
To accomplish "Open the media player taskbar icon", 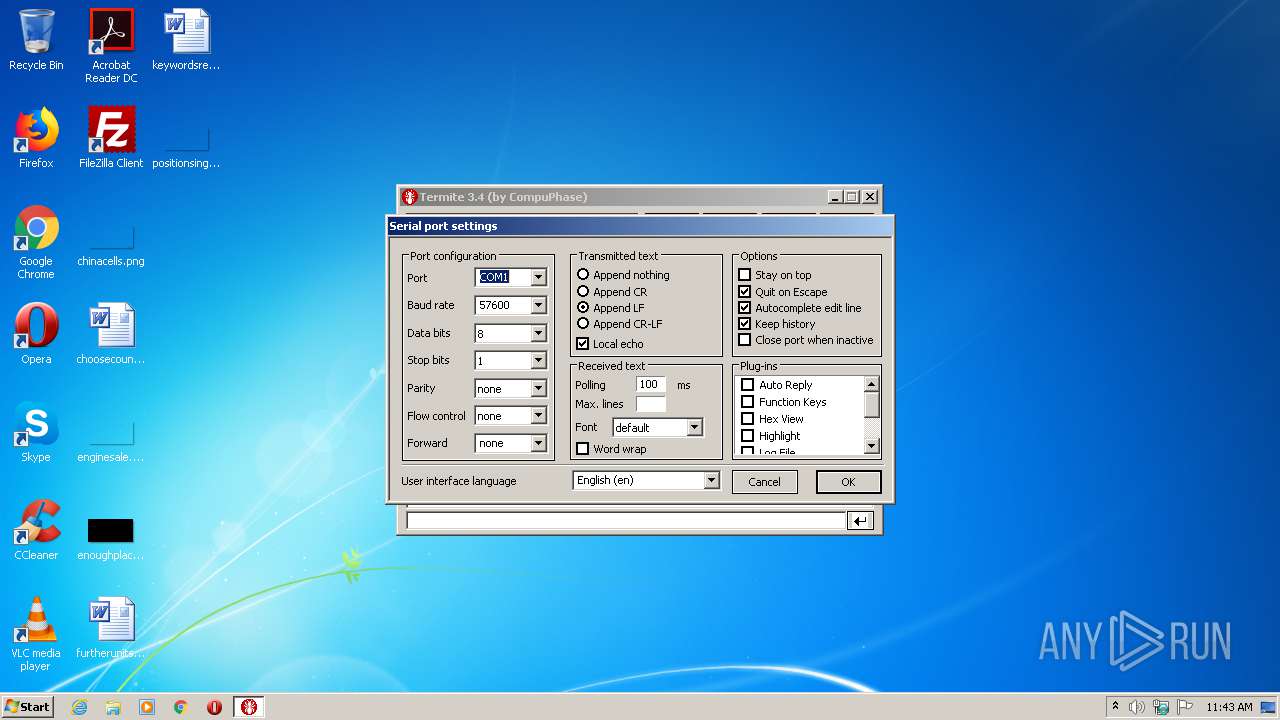I will point(147,707).
